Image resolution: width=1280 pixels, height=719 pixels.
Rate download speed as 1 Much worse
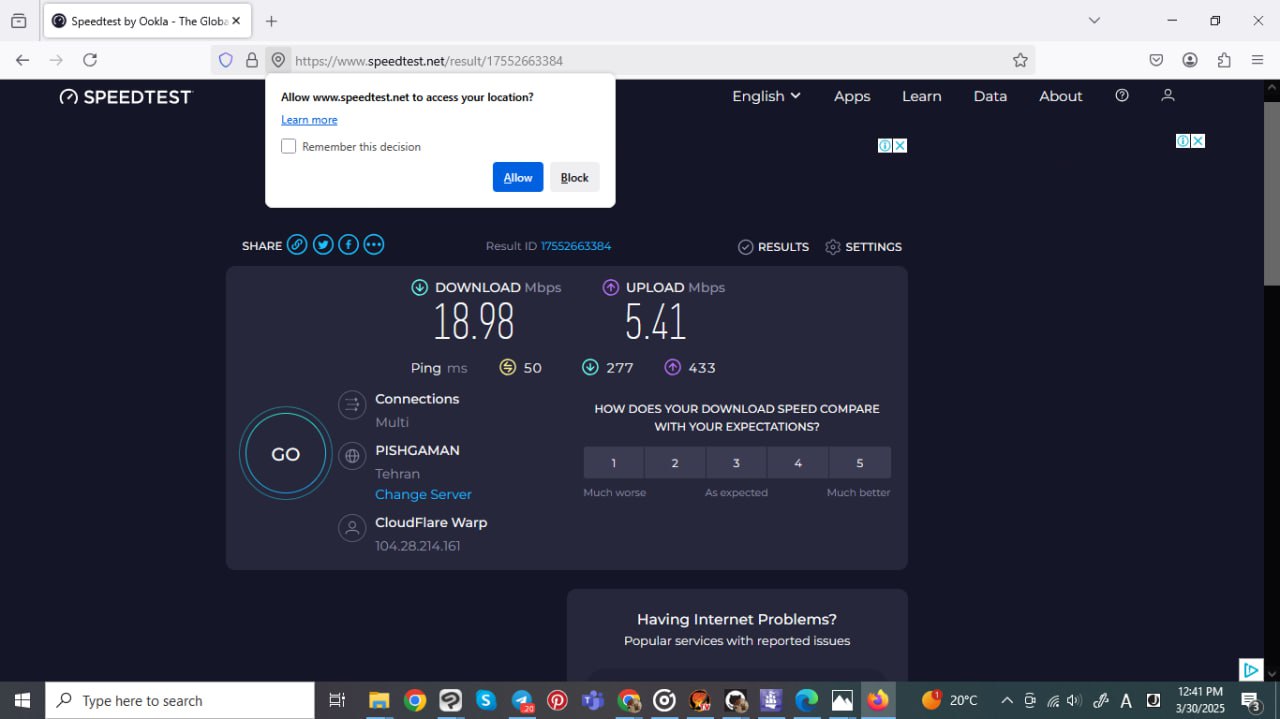point(614,463)
